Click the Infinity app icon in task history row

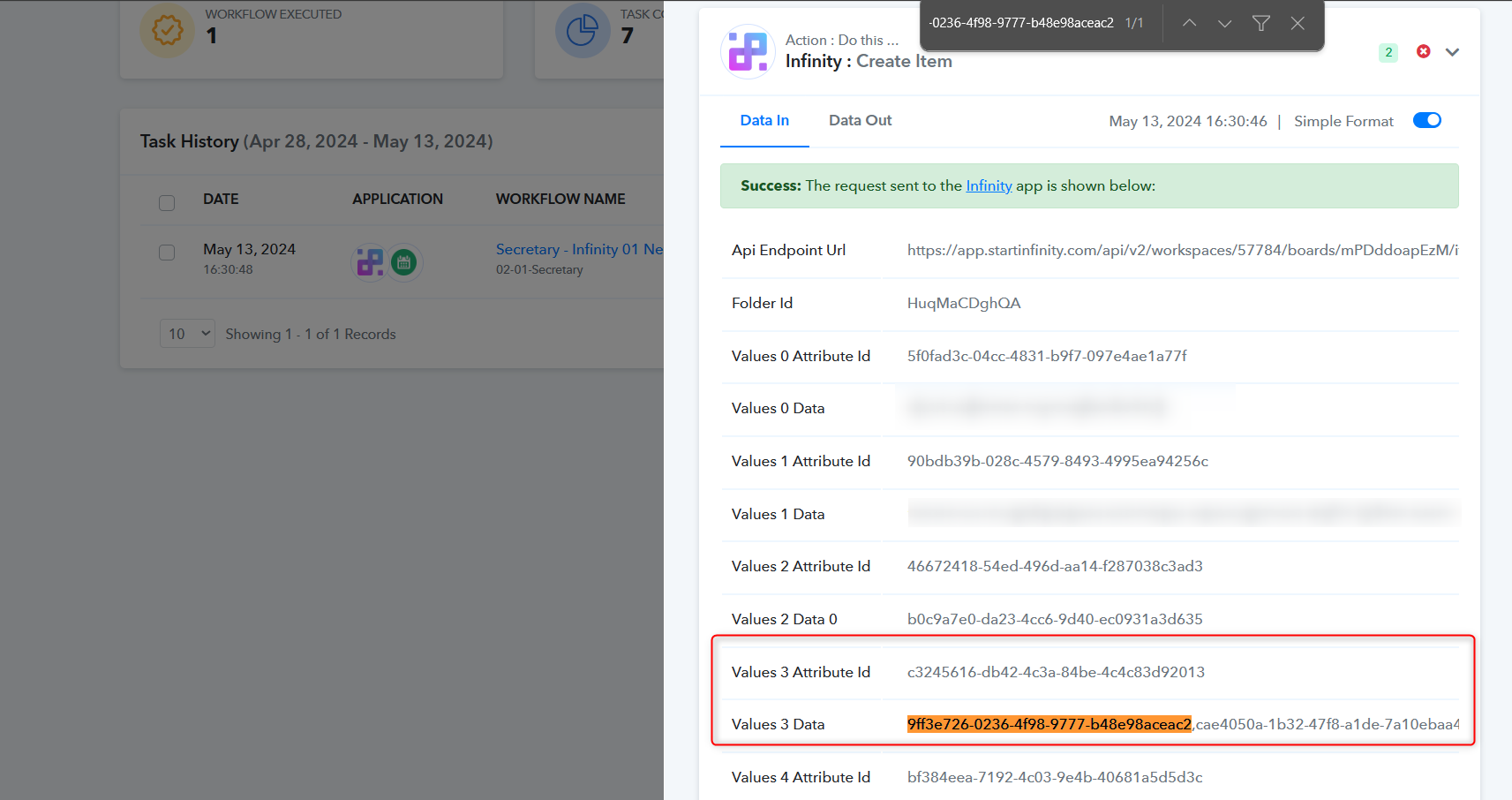(370, 261)
